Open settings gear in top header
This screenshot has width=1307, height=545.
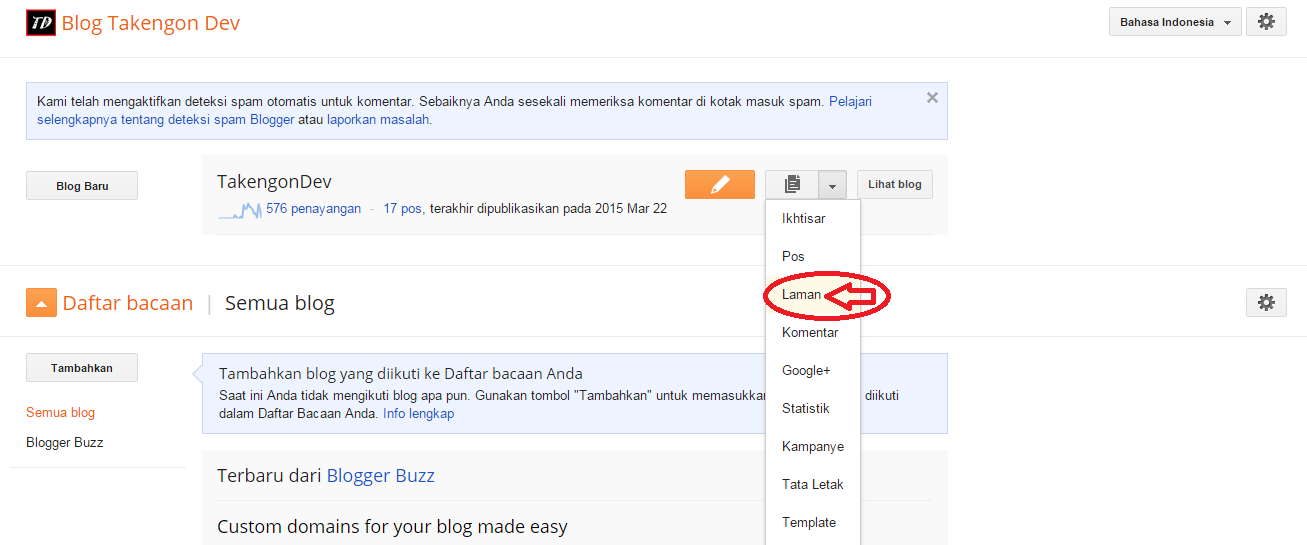1266,22
